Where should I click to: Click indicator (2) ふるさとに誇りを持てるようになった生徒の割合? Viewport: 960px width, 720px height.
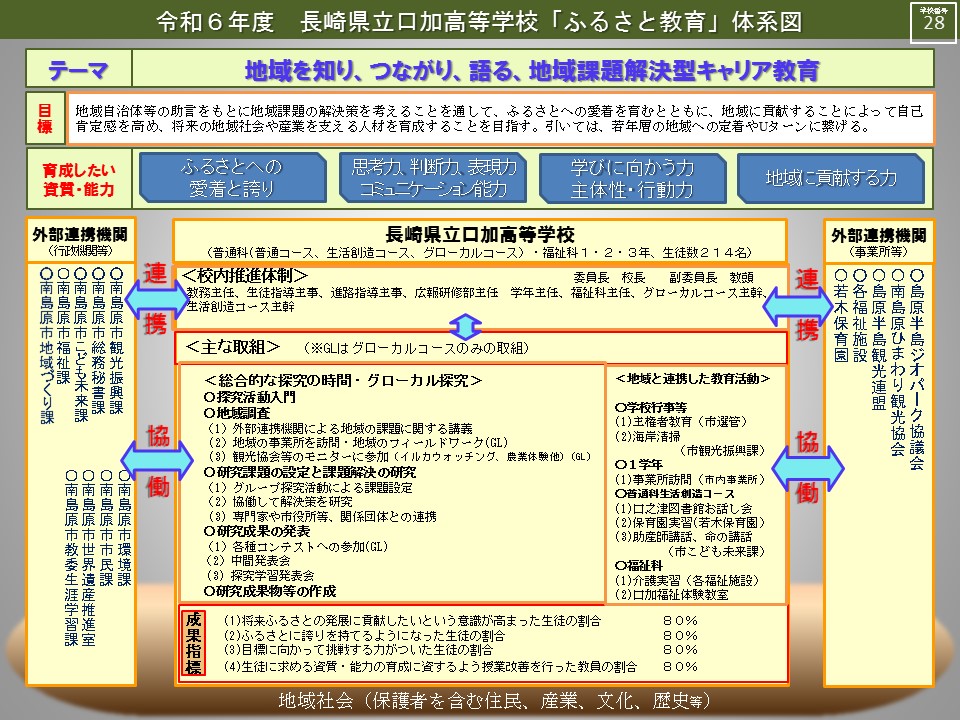[x=364, y=636]
